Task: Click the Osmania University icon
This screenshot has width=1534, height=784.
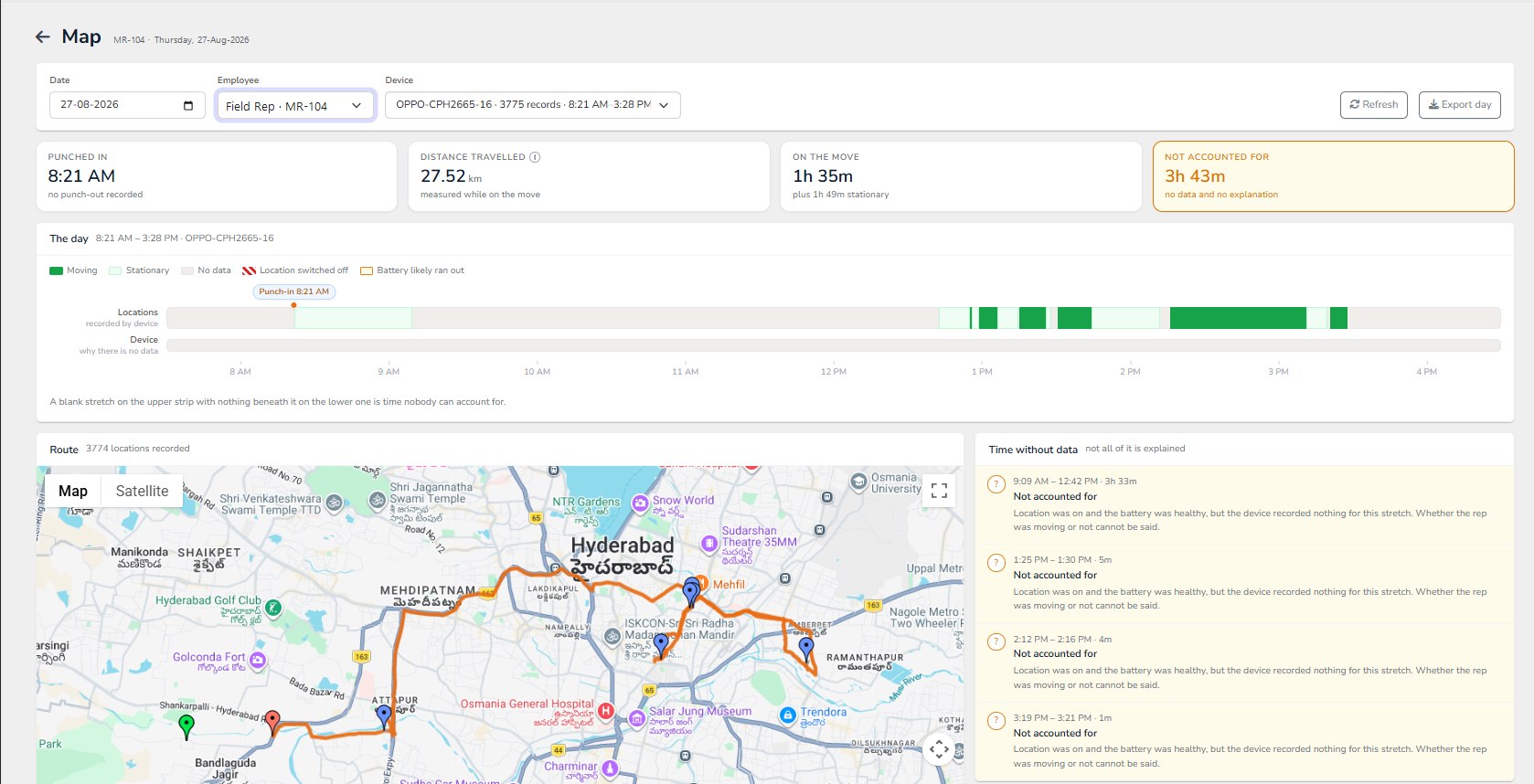Action: 858,482
